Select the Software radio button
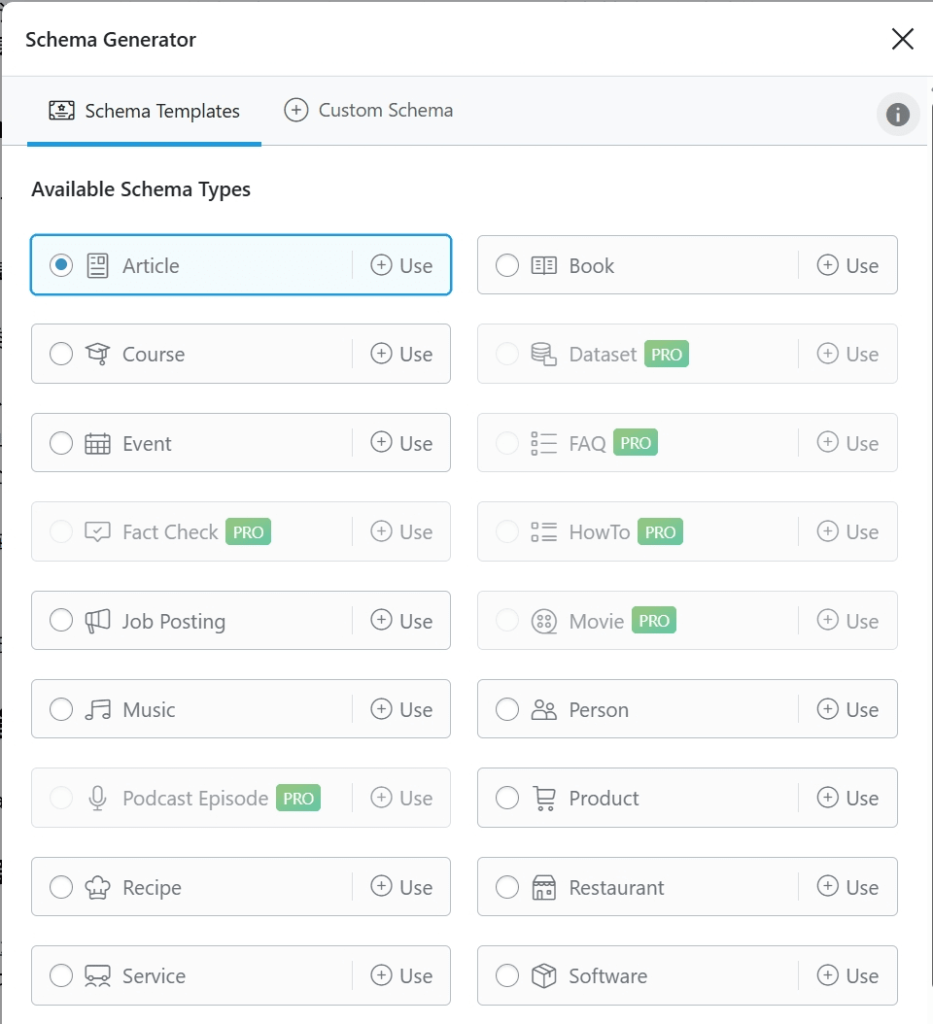This screenshot has width=933, height=1024. point(507,976)
